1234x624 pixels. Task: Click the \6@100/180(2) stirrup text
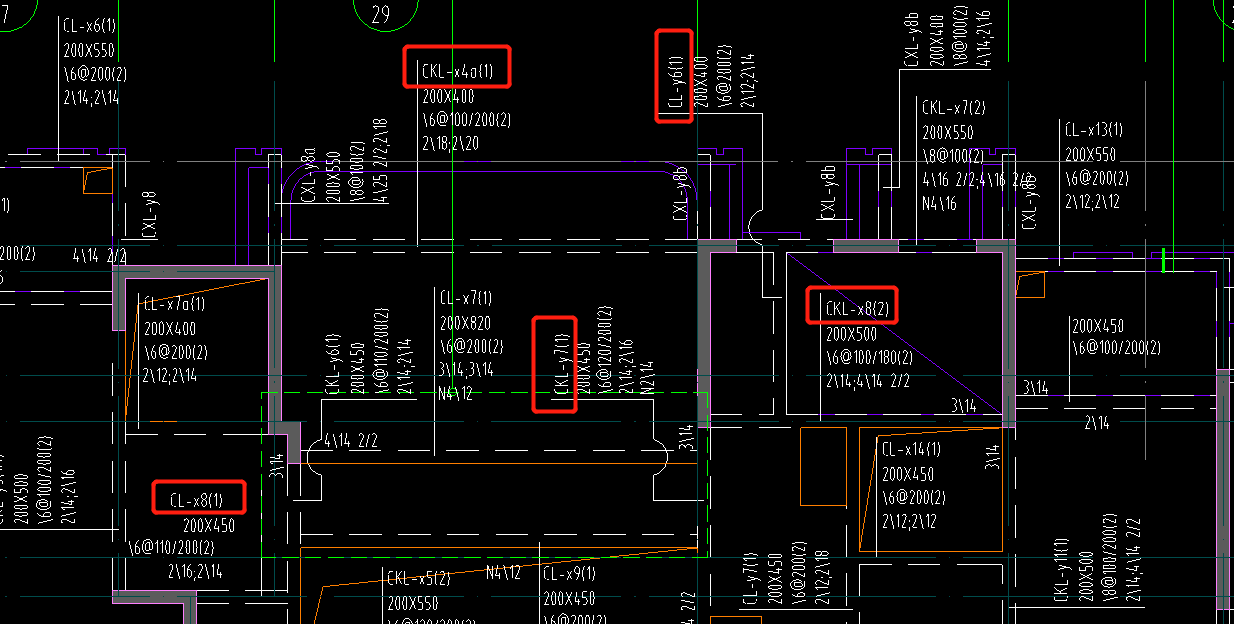click(x=868, y=357)
